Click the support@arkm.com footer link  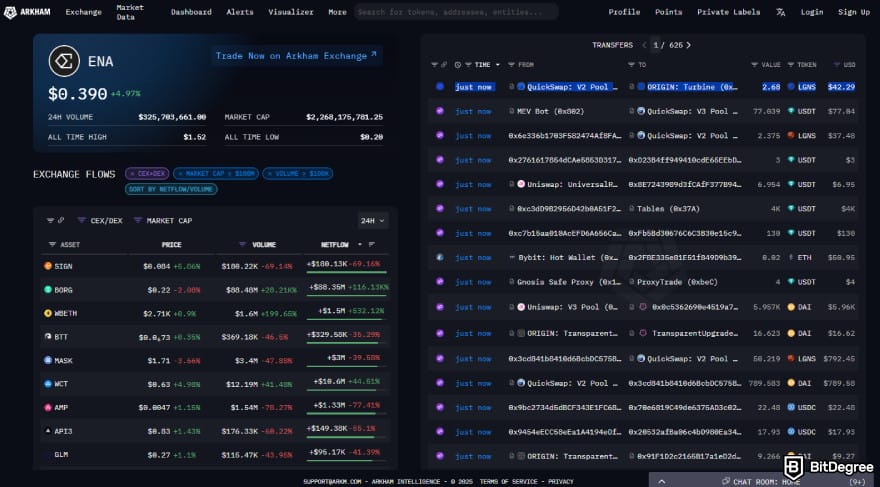pyautogui.click(x=330, y=481)
